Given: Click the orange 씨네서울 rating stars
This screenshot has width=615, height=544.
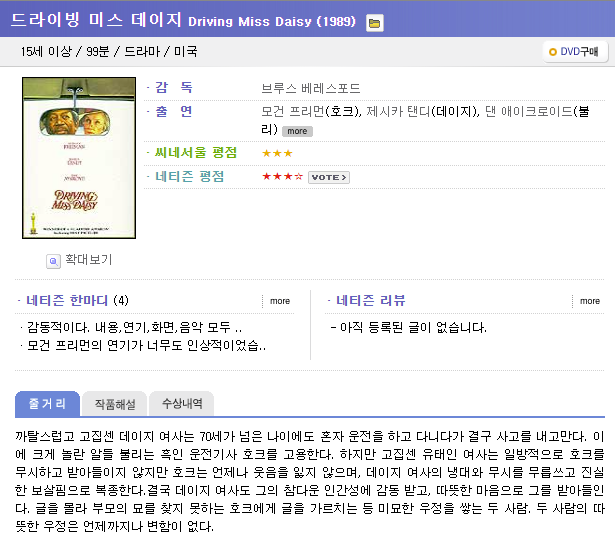Looking at the screenshot, I should coord(277,153).
